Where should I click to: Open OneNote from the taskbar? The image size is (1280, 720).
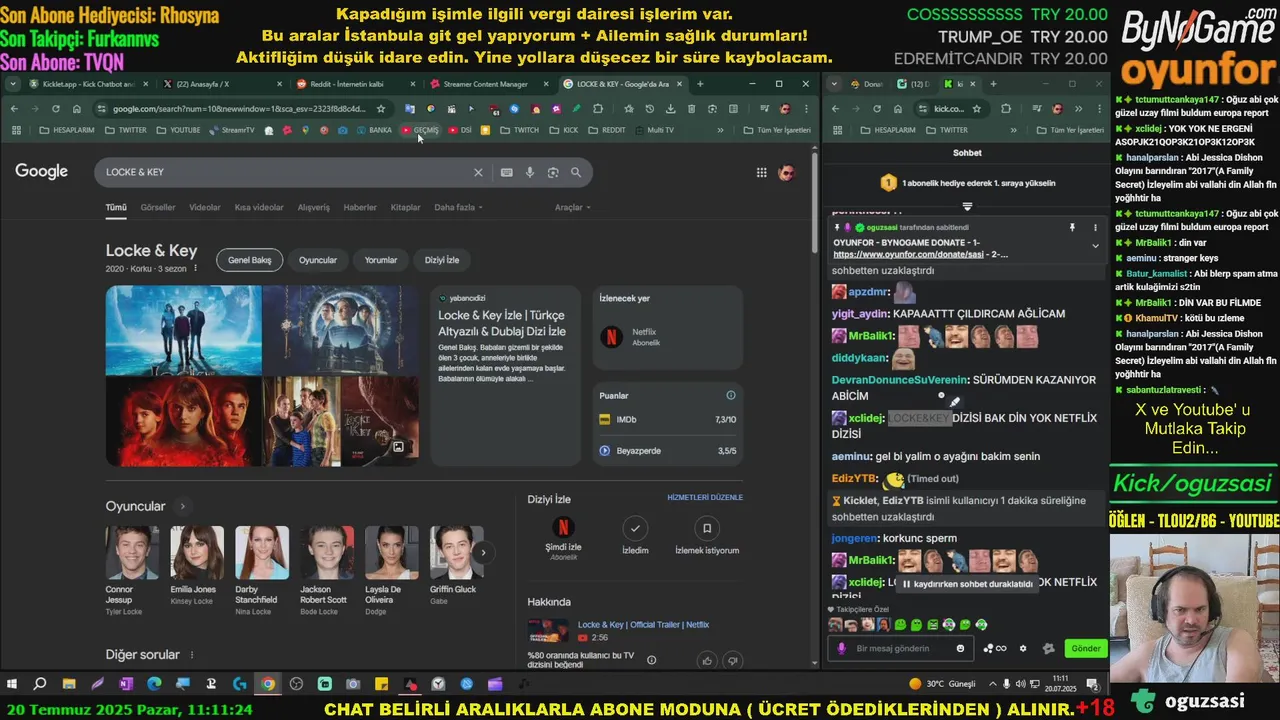point(125,684)
